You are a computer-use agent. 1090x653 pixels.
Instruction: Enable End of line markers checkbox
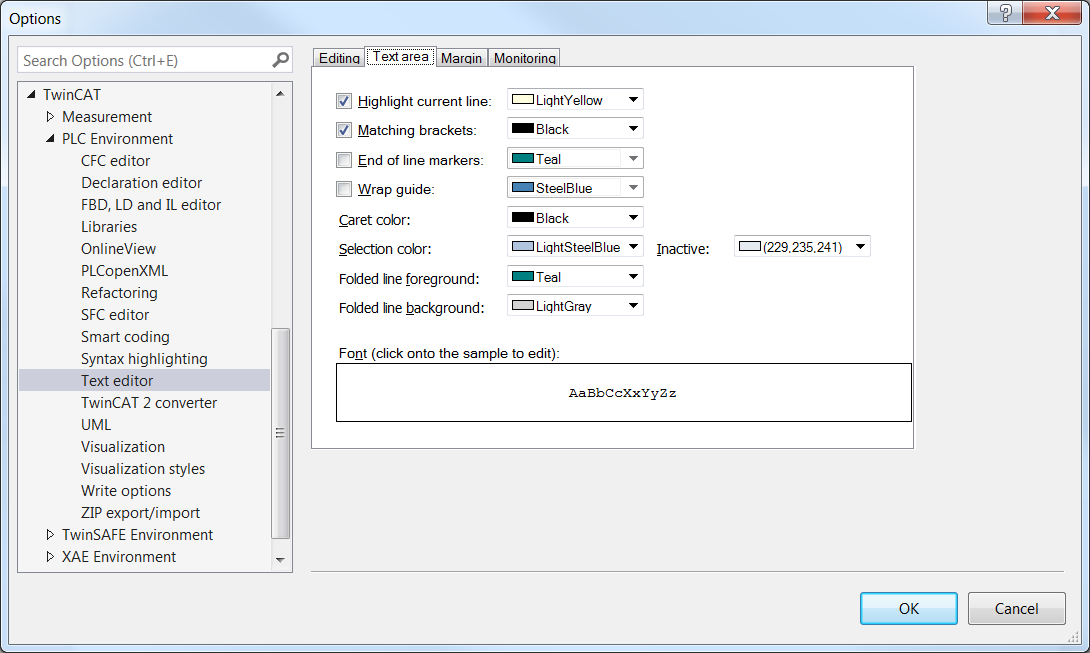pos(343,160)
